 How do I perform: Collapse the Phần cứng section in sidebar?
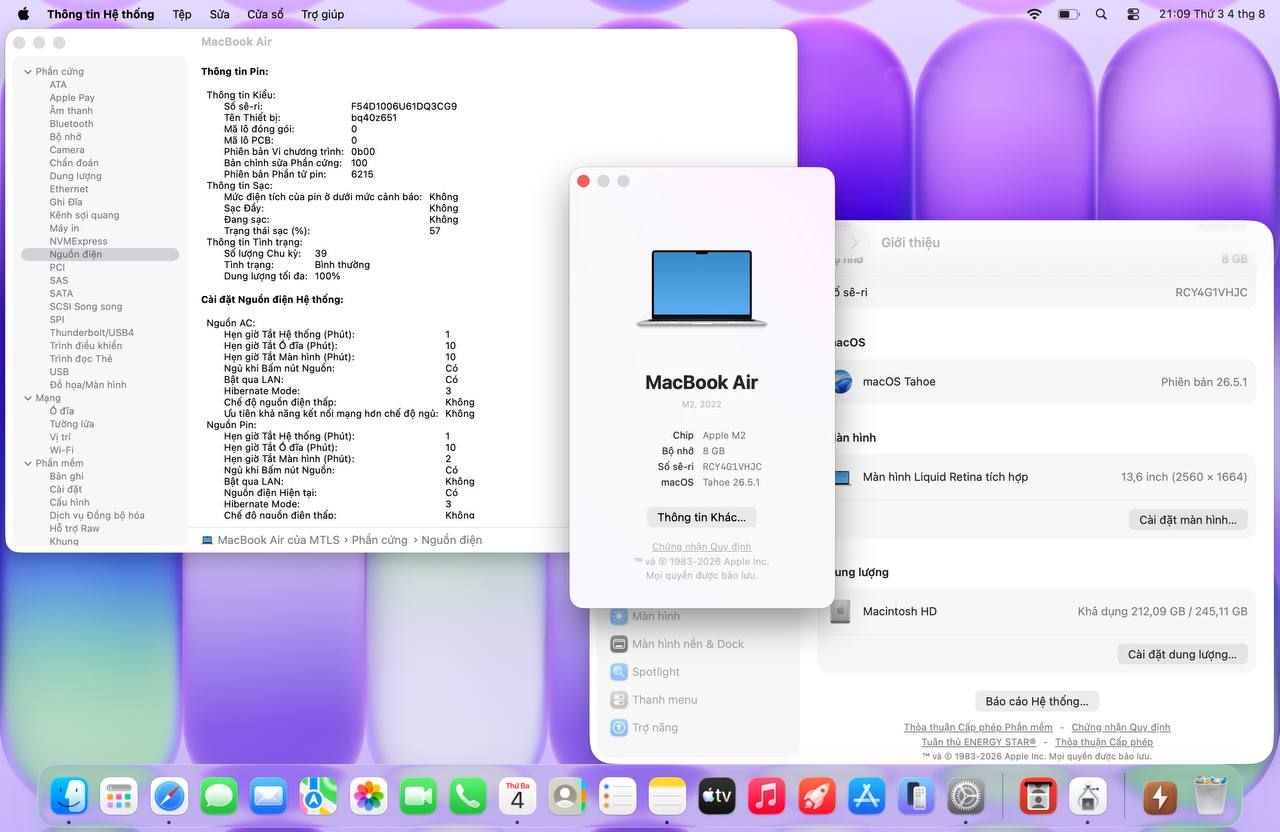pyautogui.click(x=27, y=72)
